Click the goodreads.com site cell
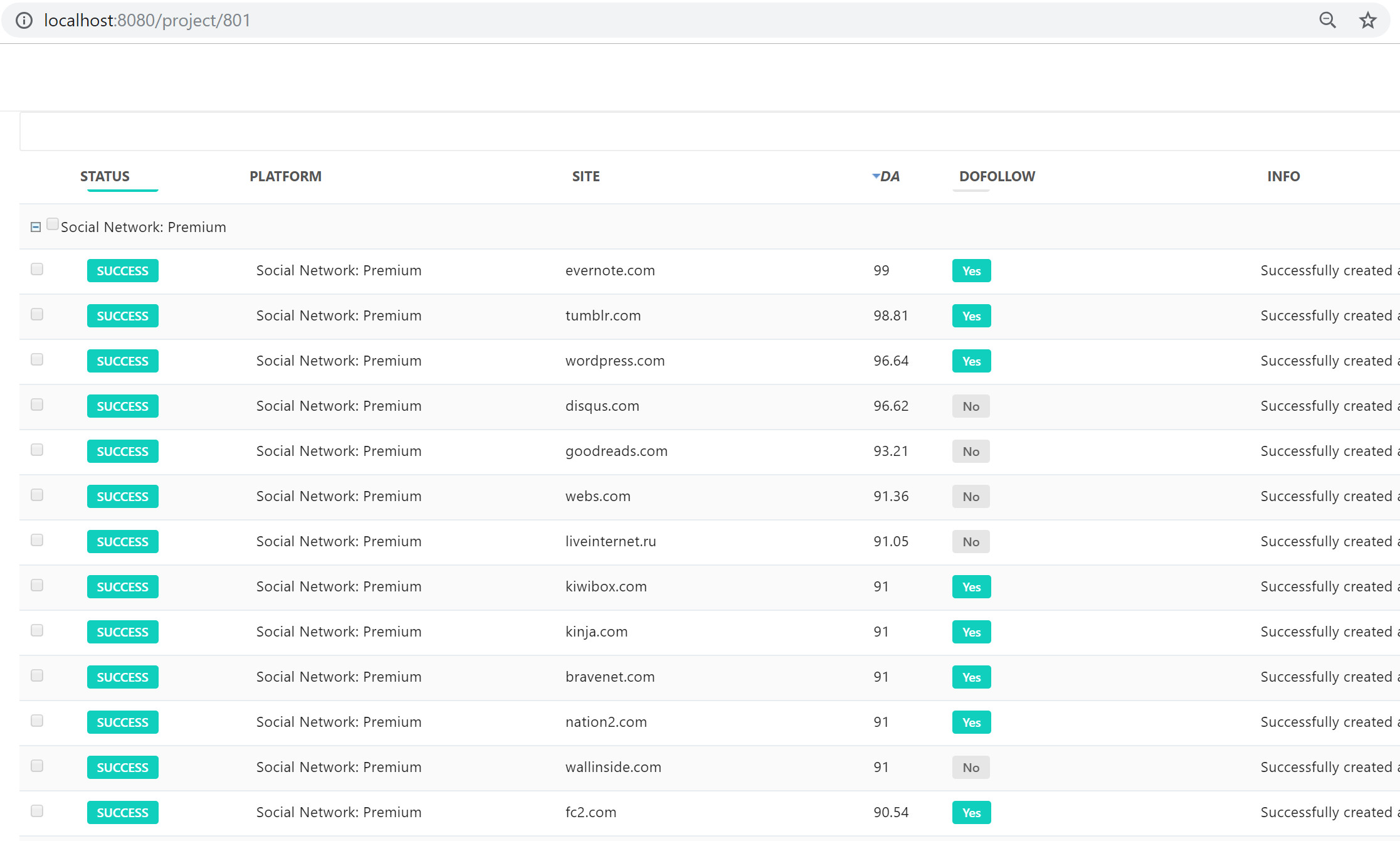The height and width of the screenshot is (841, 1400). tap(616, 452)
